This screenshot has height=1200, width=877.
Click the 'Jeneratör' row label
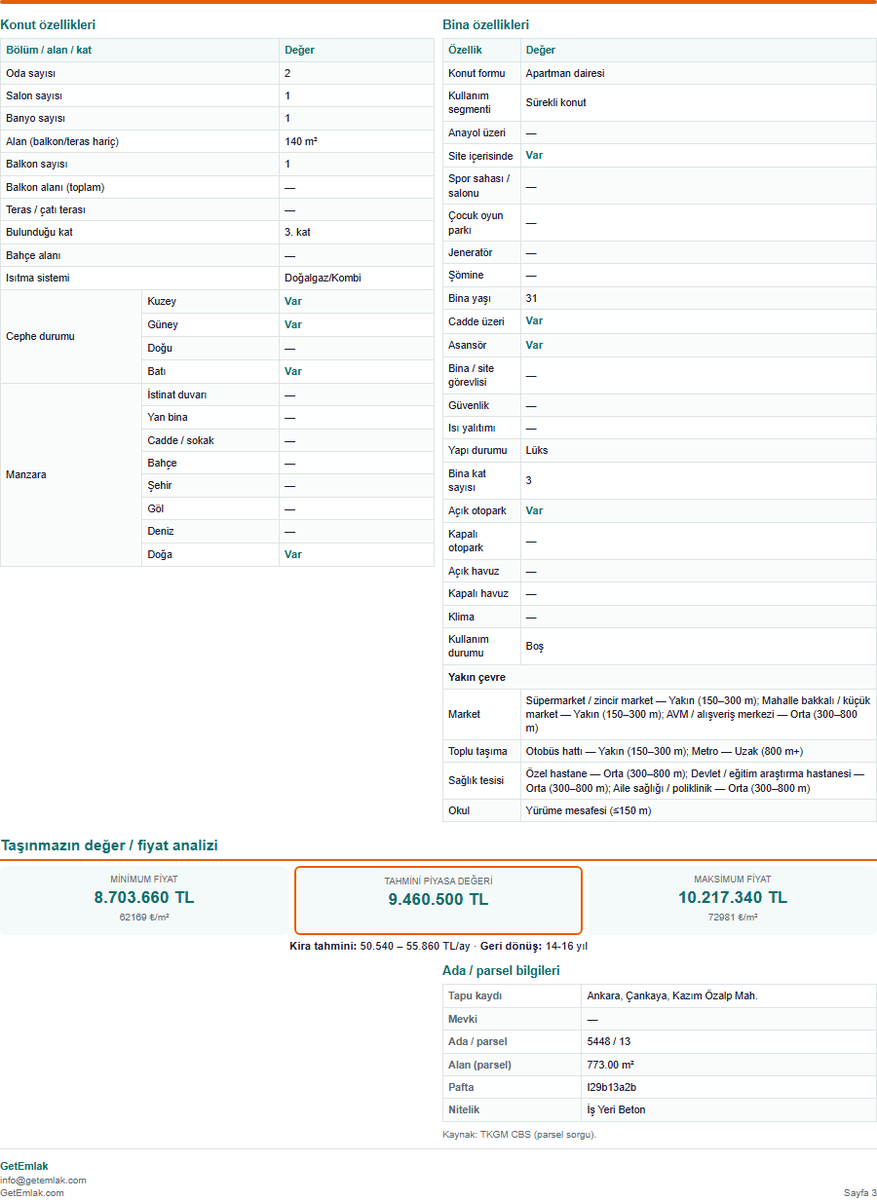click(x=470, y=253)
